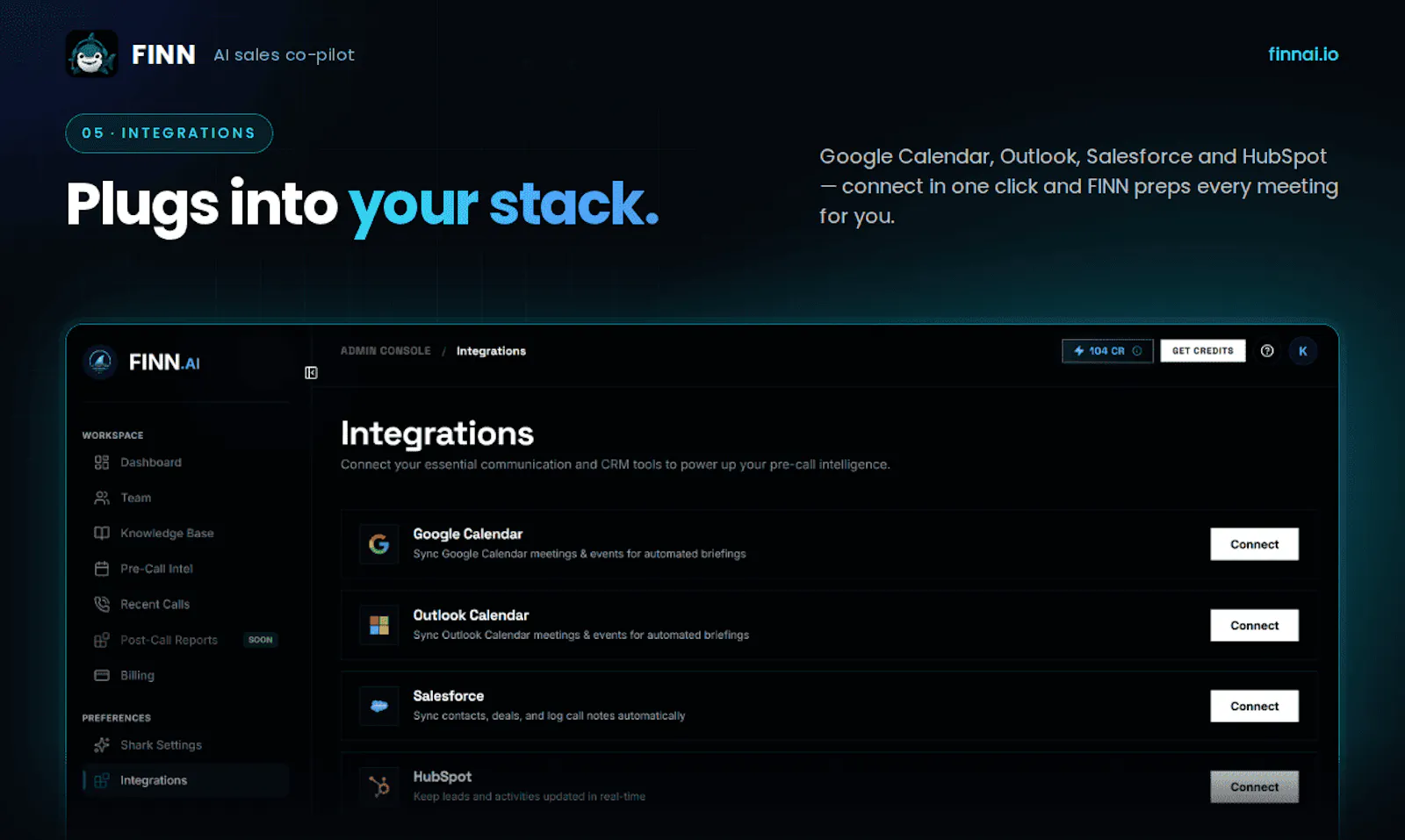Click the Salesforce cloud logo
This screenshot has width=1405, height=840.
[379, 706]
